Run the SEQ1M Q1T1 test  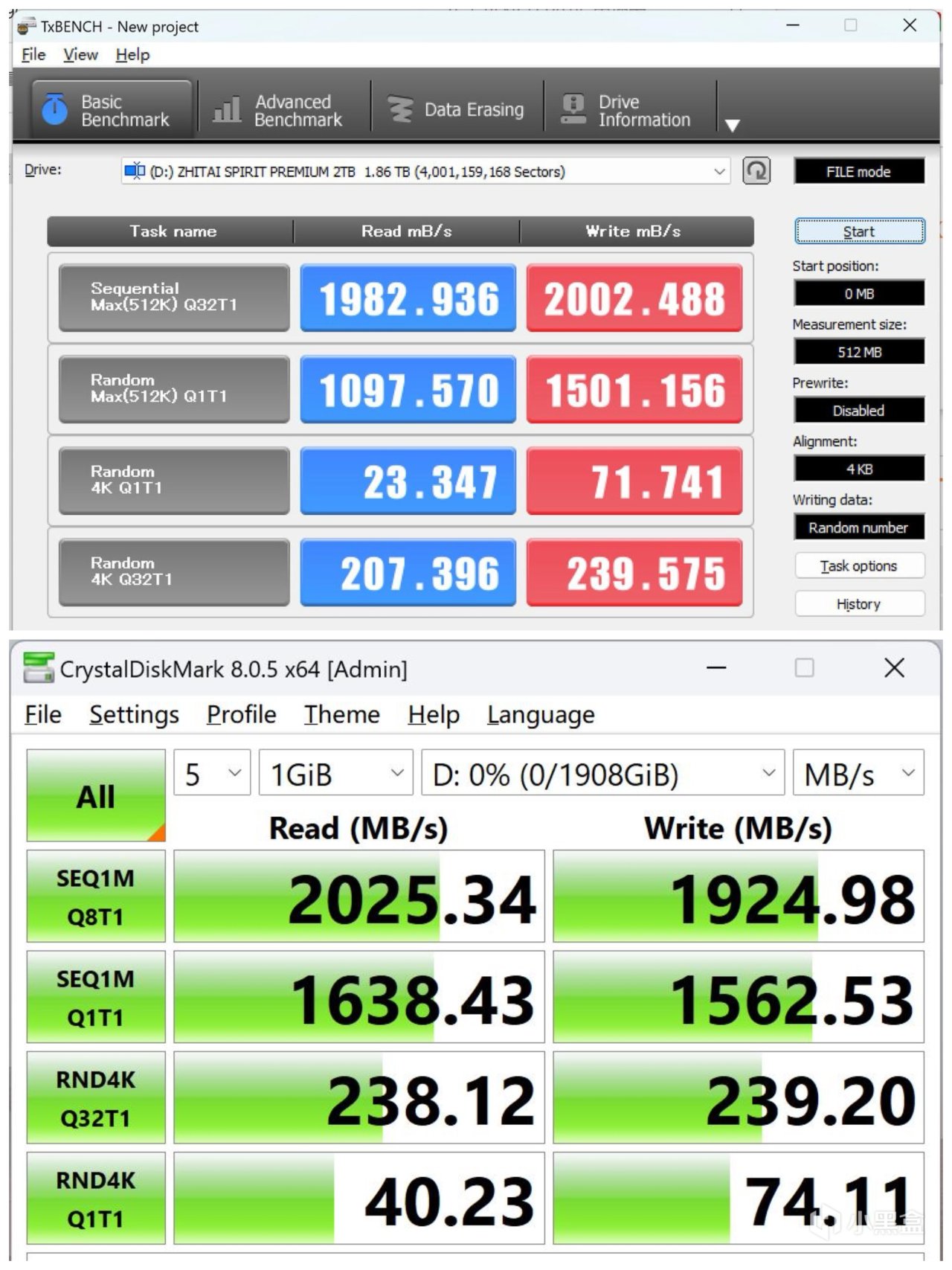tap(96, 997)
